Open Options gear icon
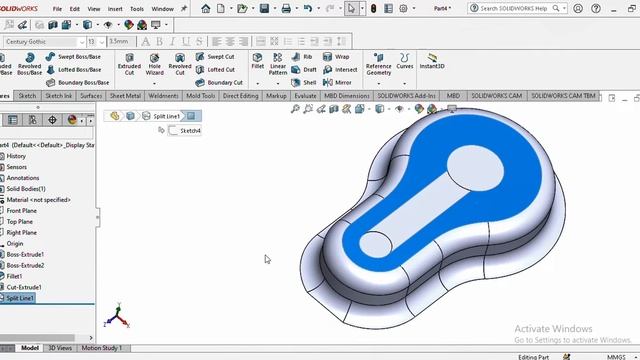The height and width of the screenshot is (360, 640). tap(403, 8)
